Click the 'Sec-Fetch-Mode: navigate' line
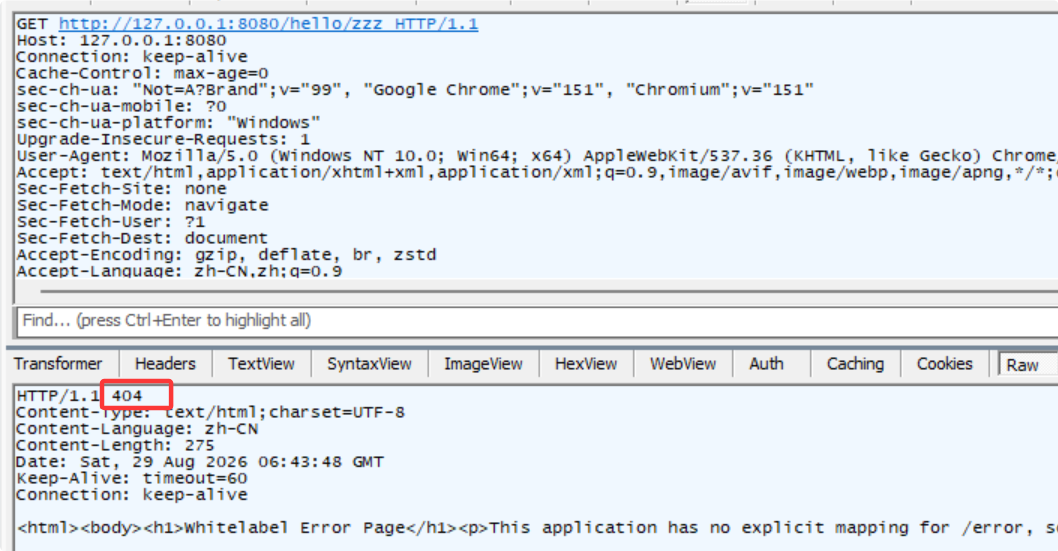The width and height of the screenshot is (1058, 551). tap(142, 206)
